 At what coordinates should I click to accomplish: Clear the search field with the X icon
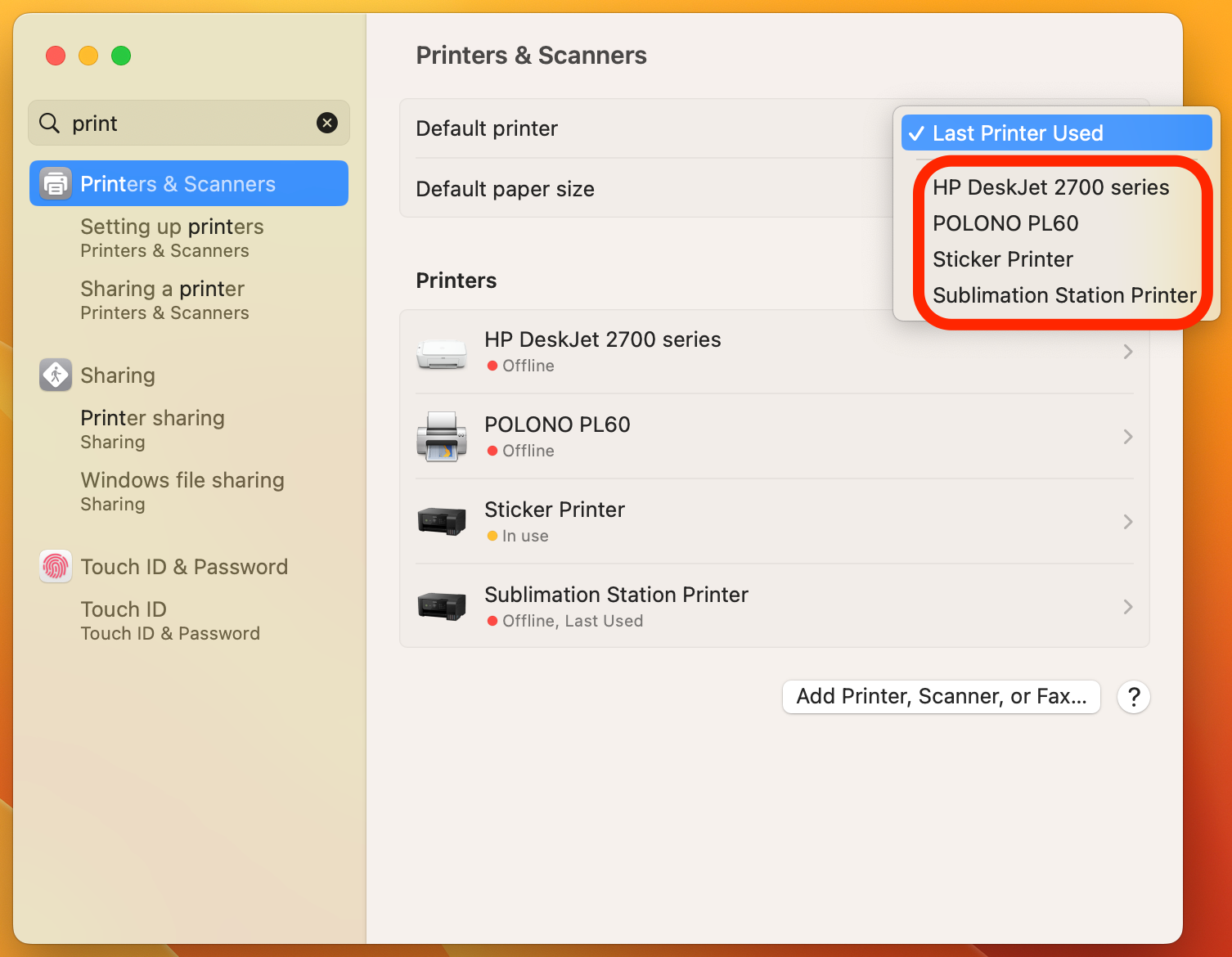point(327,124)
